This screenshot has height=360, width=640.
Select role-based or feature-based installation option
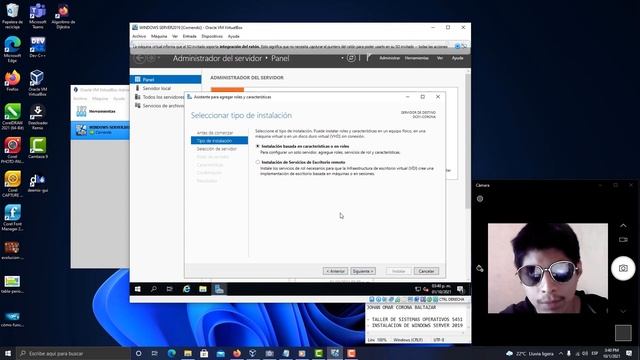(x=258, y=146)
